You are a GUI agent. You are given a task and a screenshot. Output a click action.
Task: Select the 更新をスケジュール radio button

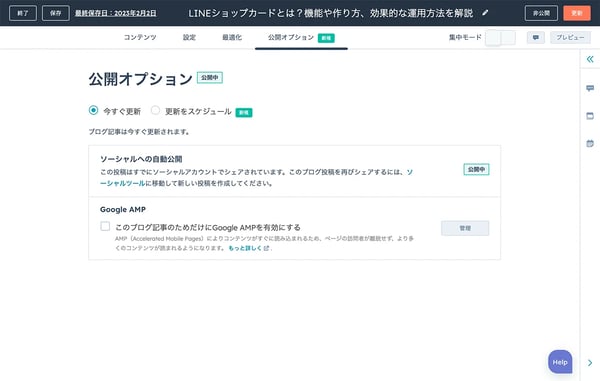click(155, 111)
